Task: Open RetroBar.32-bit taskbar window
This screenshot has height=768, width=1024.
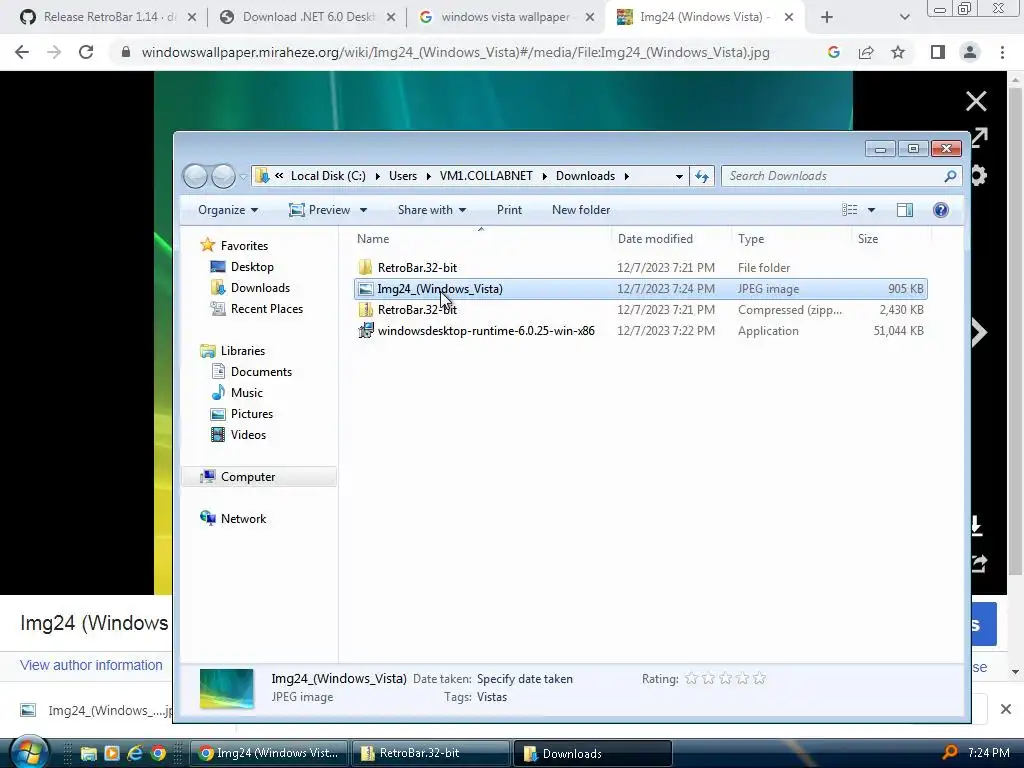Action: (431, 753)
